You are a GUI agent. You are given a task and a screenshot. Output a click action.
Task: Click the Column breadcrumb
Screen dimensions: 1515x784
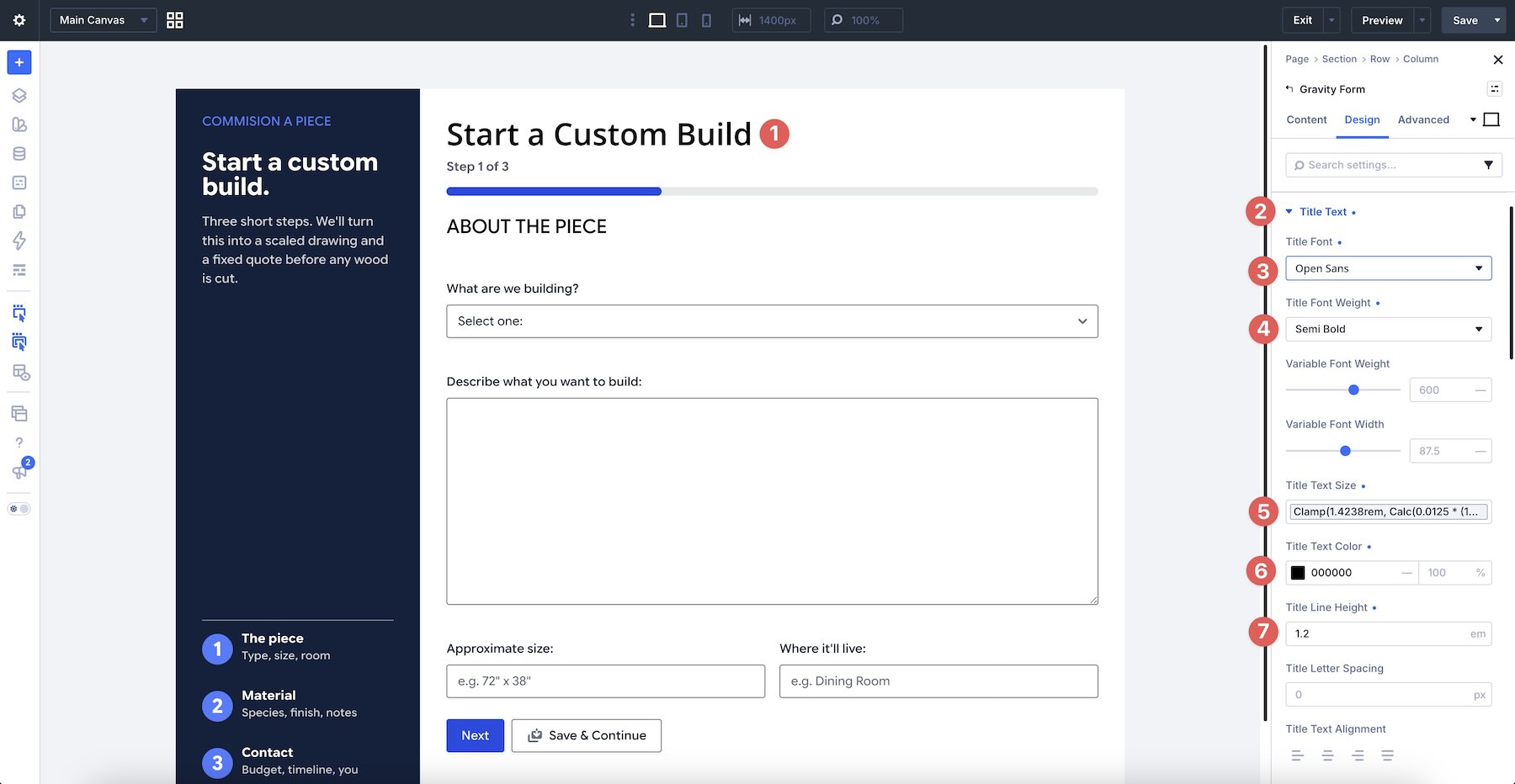(1421, 59)
